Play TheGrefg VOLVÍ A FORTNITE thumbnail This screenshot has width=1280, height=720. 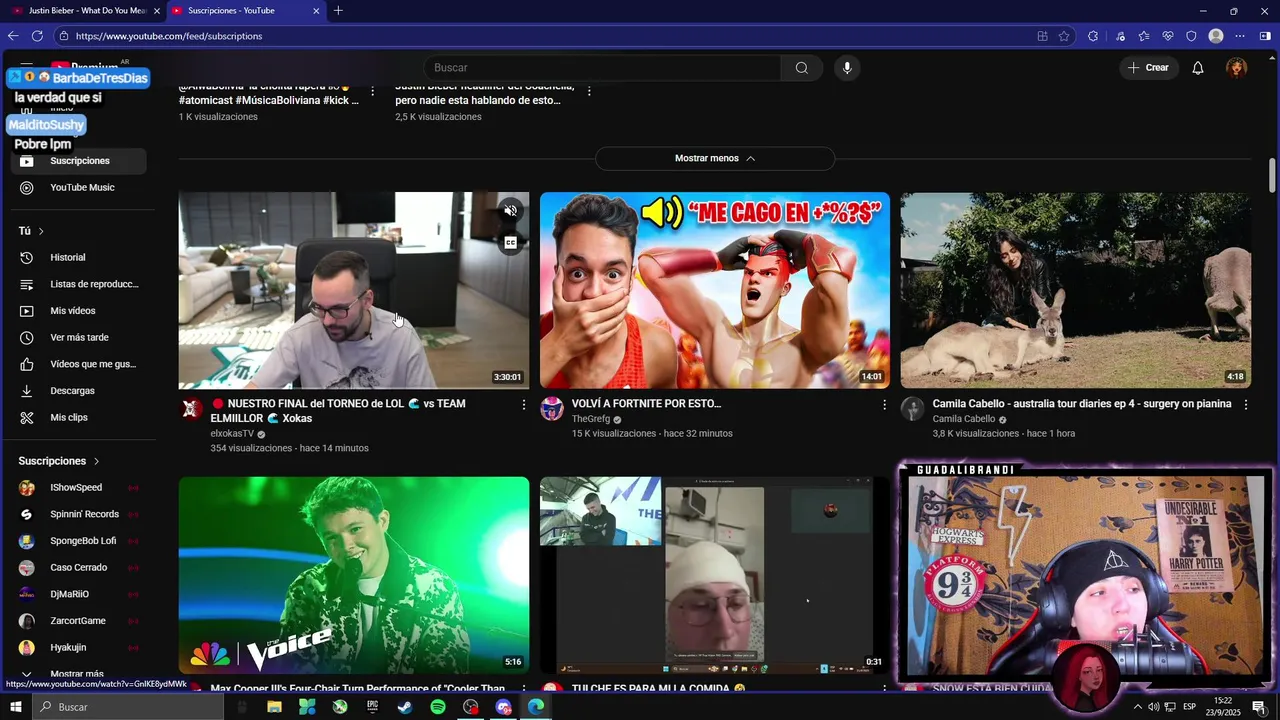coord(715,290)
